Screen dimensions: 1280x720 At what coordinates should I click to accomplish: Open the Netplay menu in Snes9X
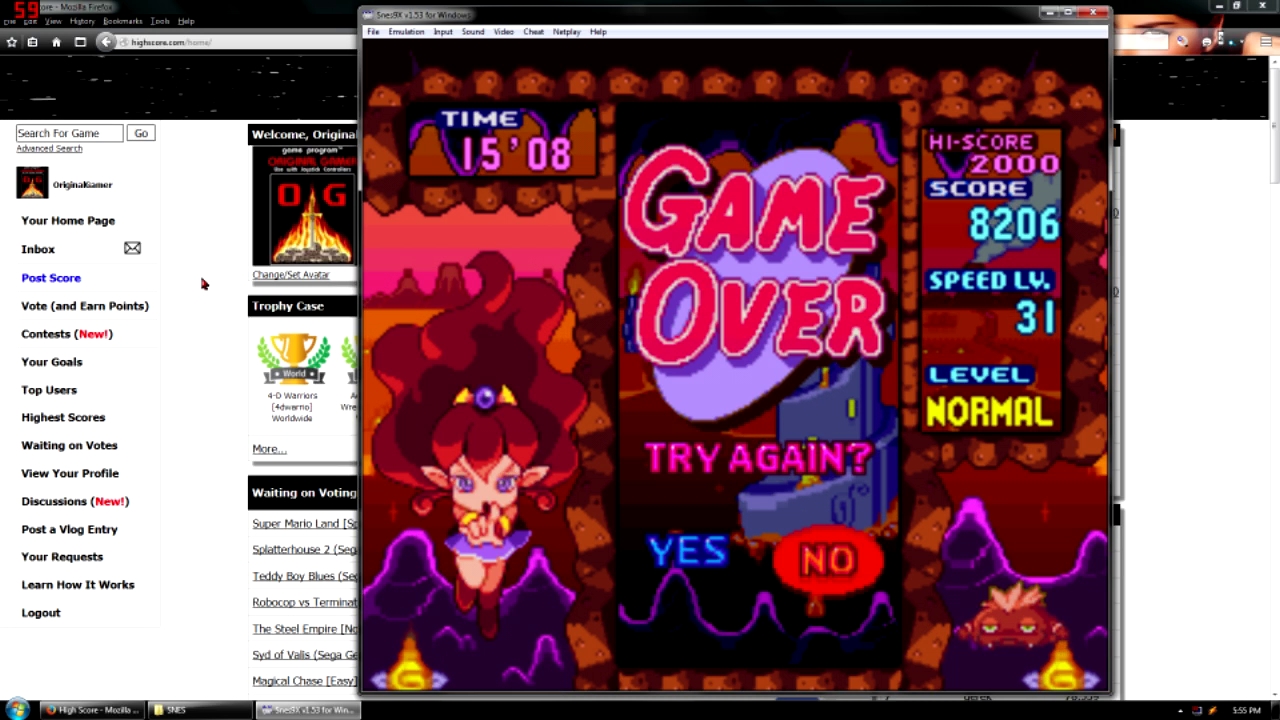coord(566,32)
